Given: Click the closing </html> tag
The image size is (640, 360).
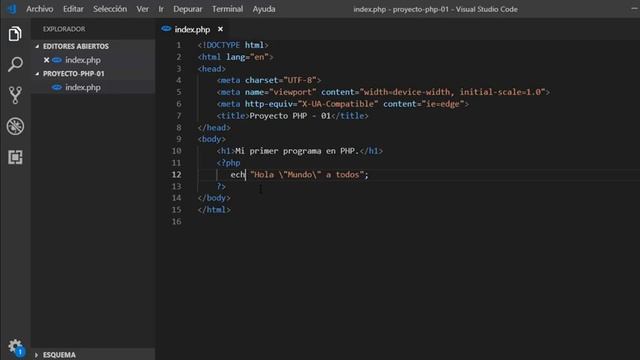Looking at the screenshot, I should coord(214,209).
